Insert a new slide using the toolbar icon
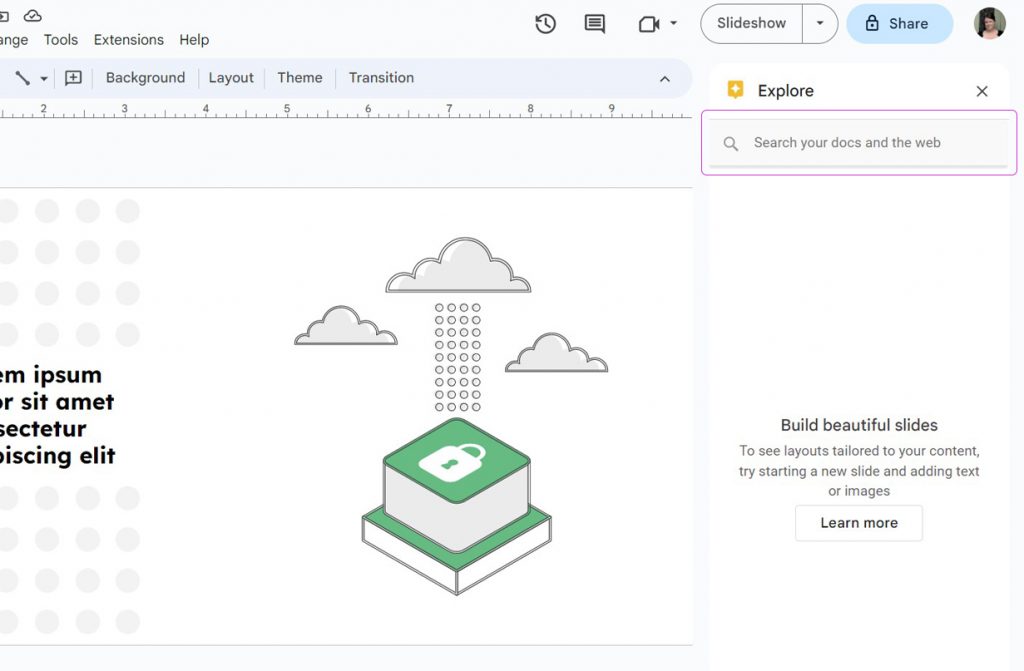 coord(72,77)
